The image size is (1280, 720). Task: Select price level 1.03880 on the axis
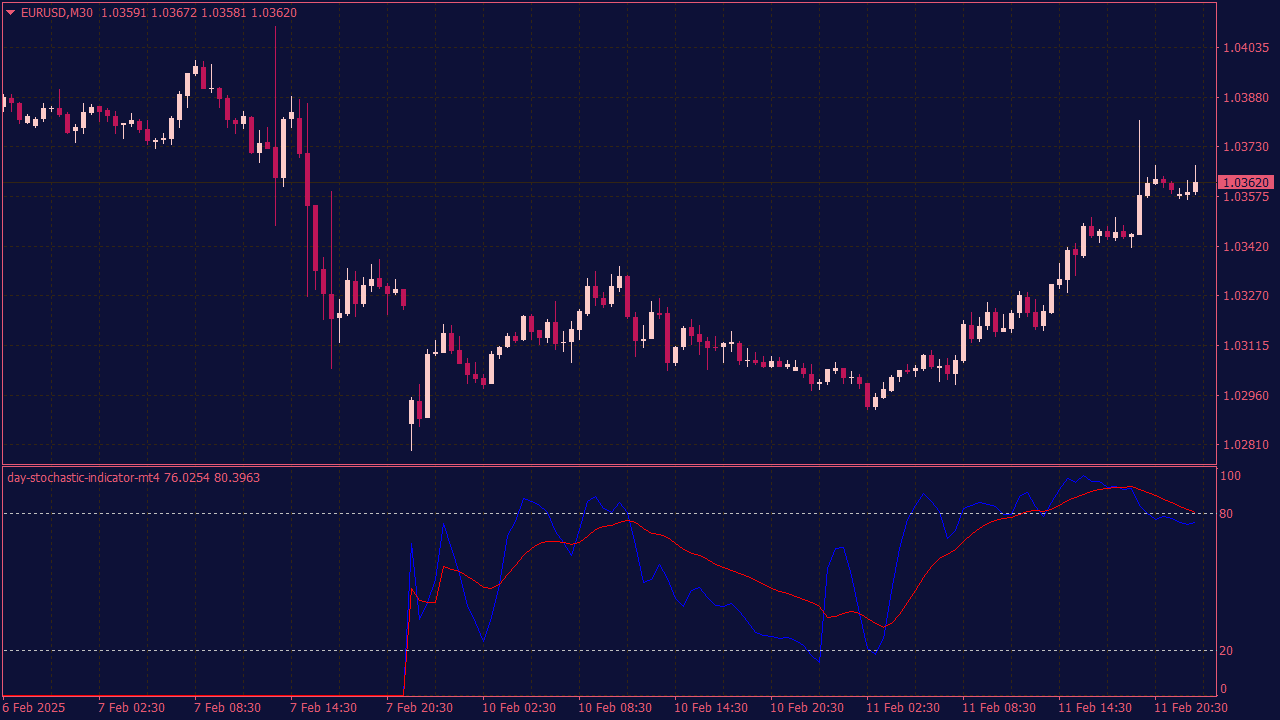click(1245, 98)
